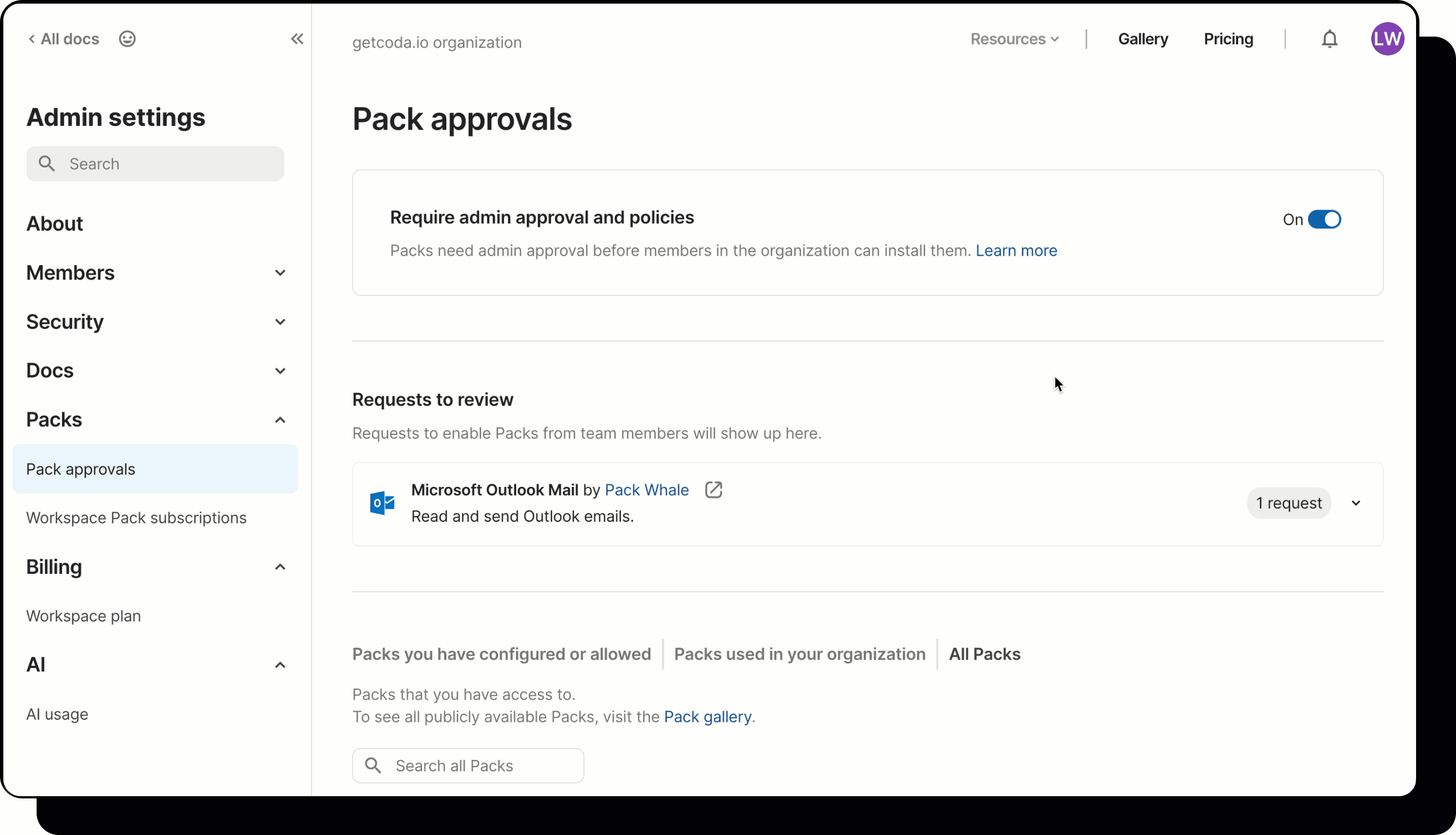The image size is (1456, 835).
Task: Open the 1 request dropdown chevron
Action: (1356, 503)
